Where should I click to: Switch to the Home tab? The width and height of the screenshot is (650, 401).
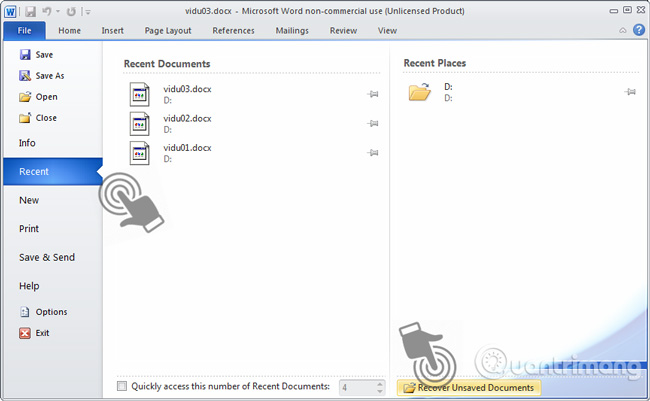pos(69,31)
